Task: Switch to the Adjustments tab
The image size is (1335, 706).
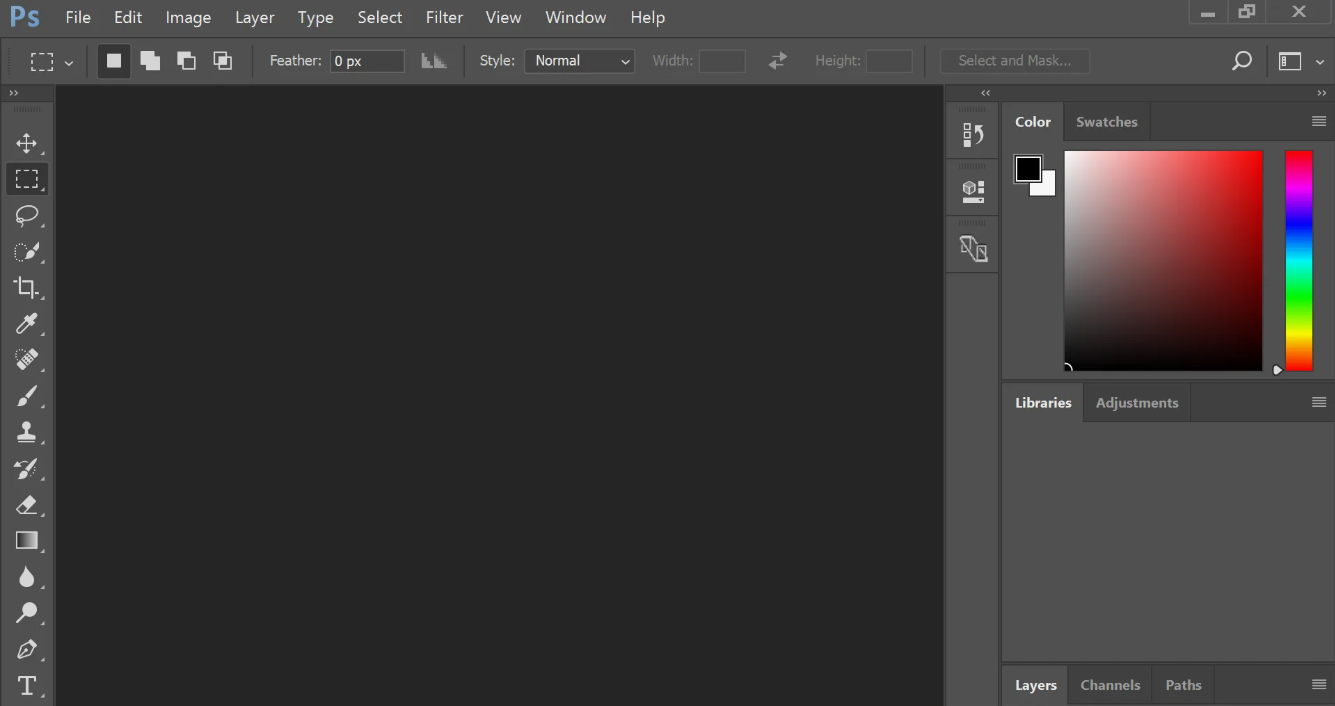Action: click(1137, 402)
